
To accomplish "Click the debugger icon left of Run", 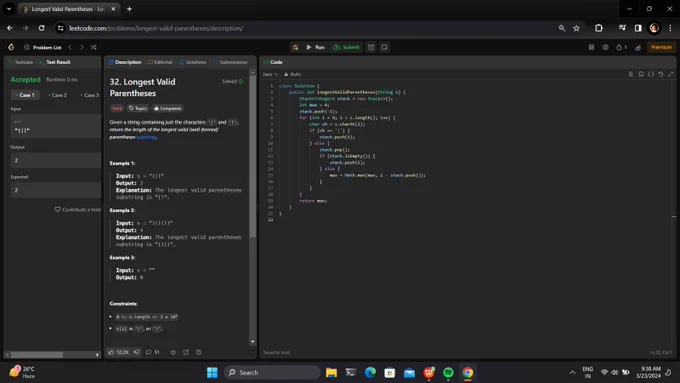I will click(295, 47).
